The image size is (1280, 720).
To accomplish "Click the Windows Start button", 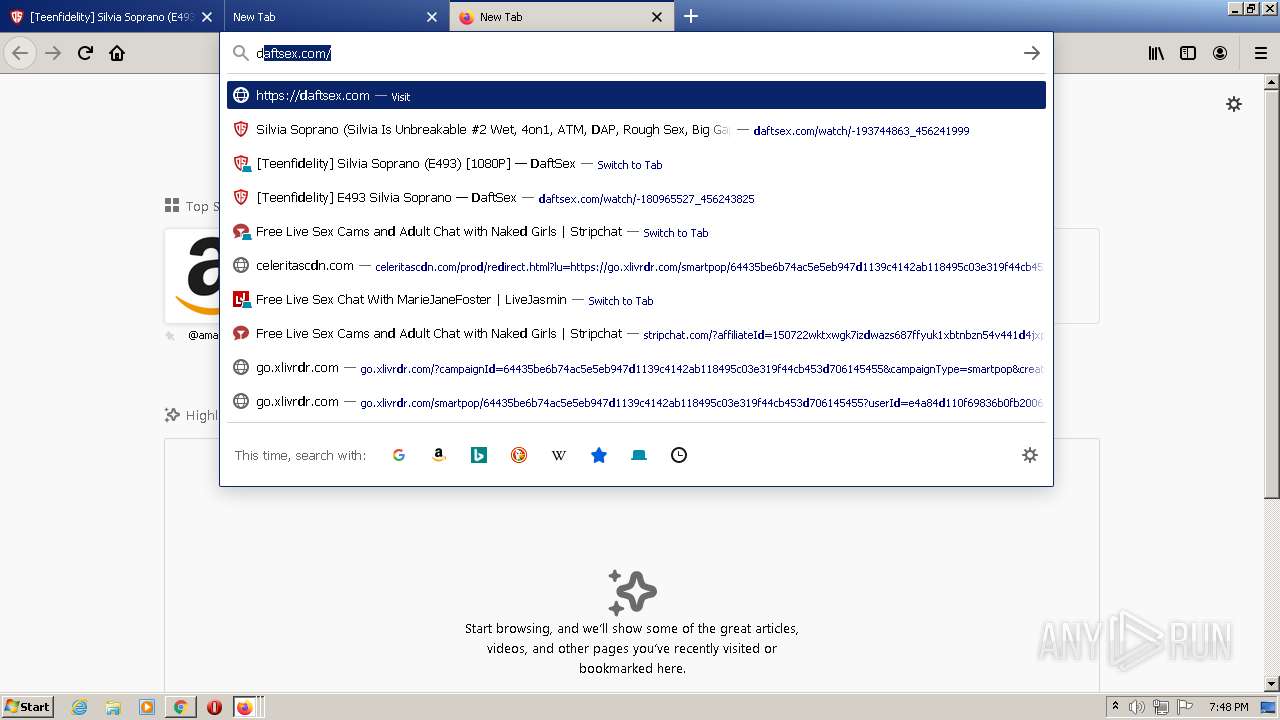I will point(28,707).
